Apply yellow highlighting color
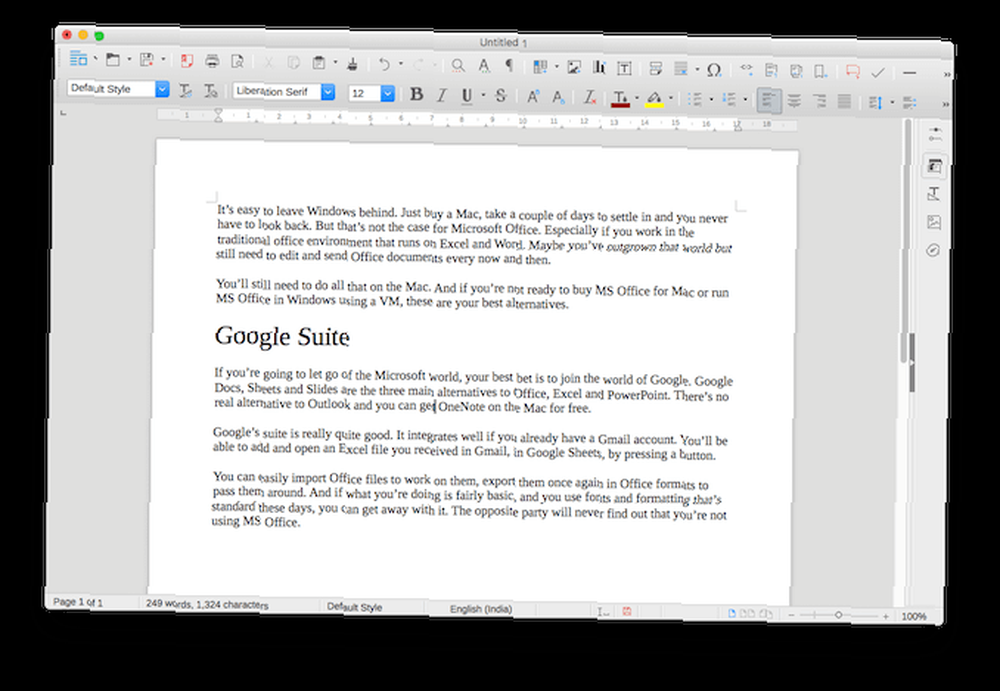Viewport: 1000px width, 691px height. (x=654, y=99)
